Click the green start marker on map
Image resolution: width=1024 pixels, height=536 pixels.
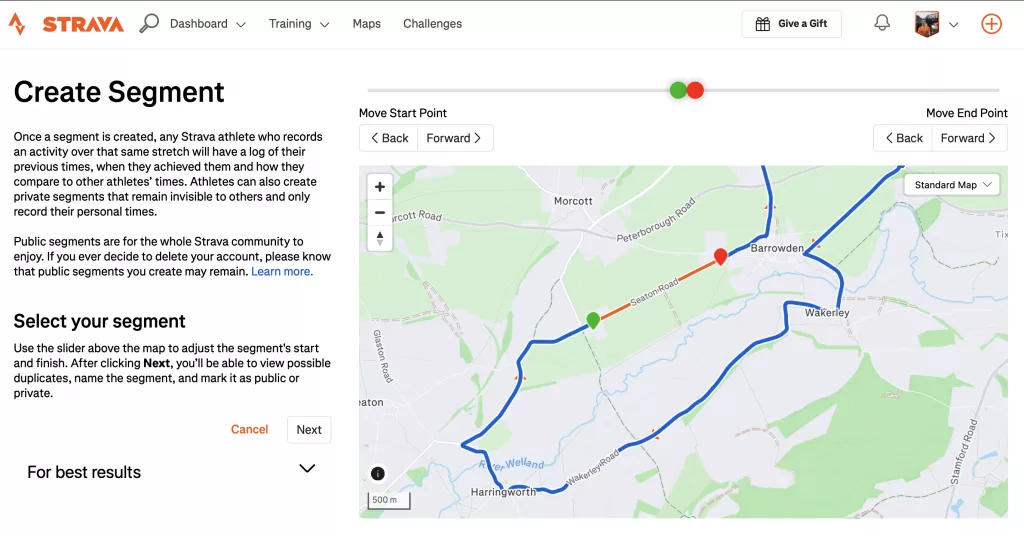pos(593,320)
